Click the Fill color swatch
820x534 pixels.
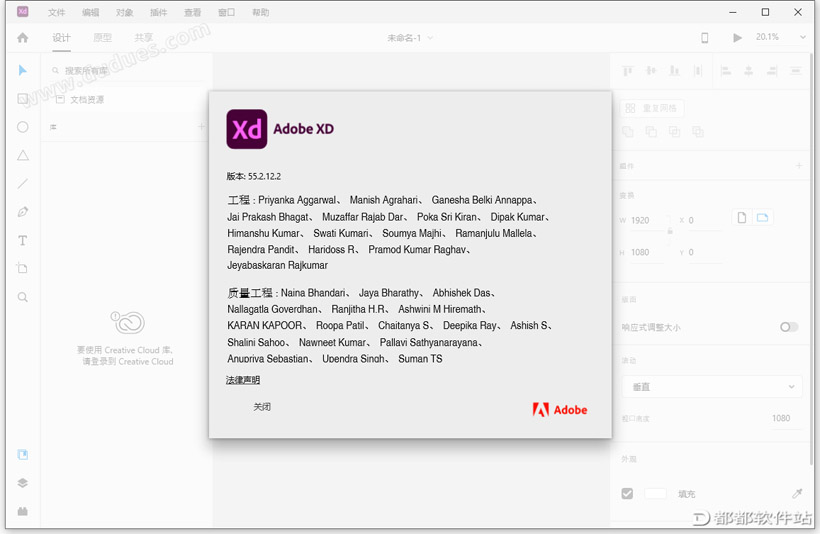(x=655, y=493)
